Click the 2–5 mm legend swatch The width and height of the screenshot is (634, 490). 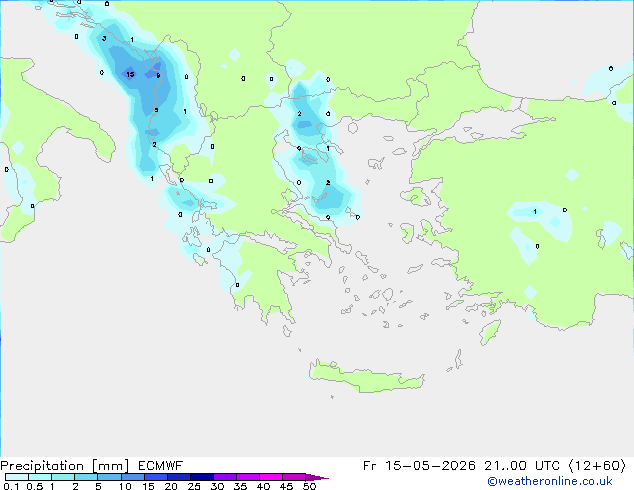pyautogui.click(x=86, y=477)
